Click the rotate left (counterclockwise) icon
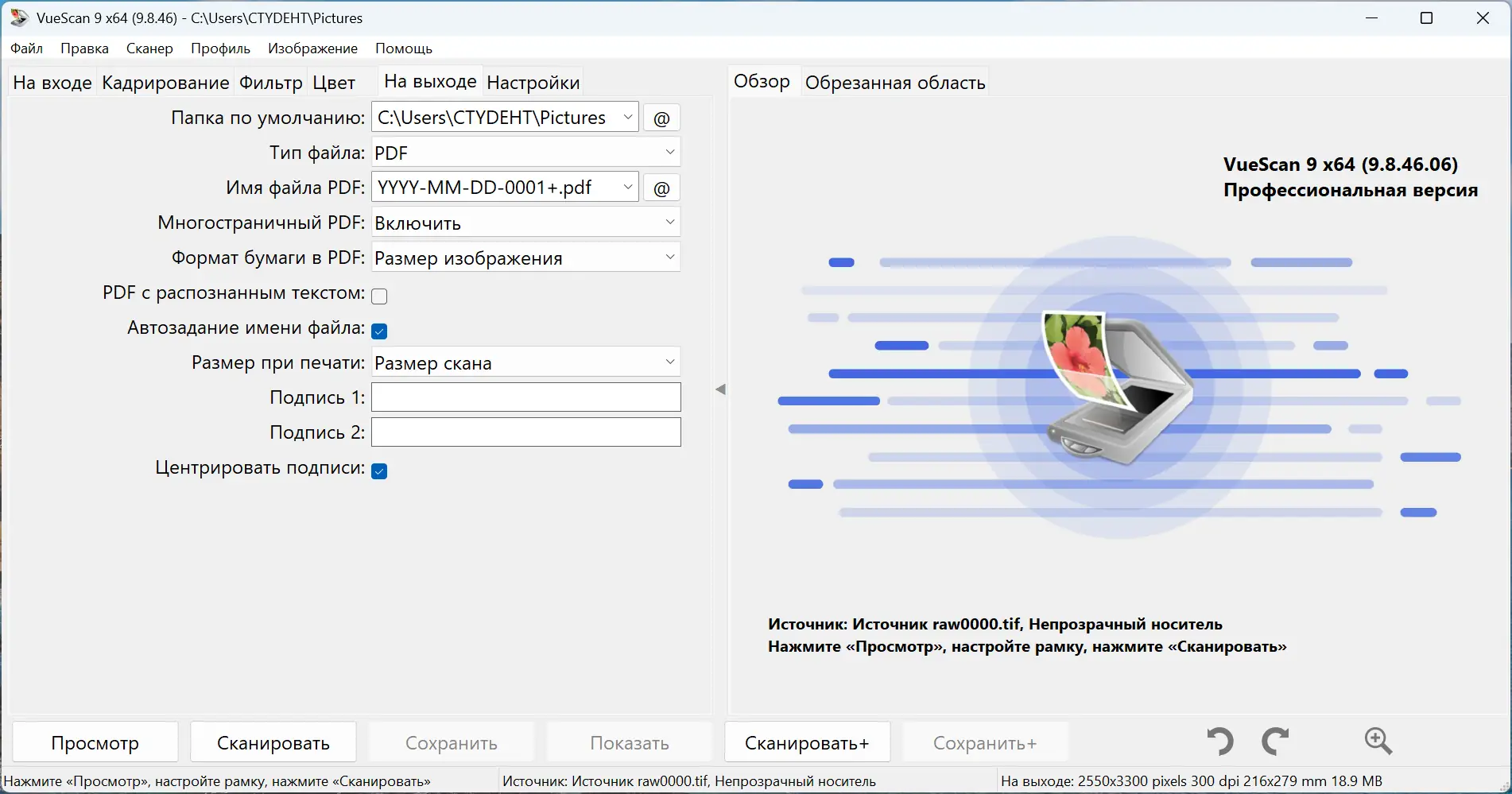This screenshot has height=794, width=1512. click(x=1220, y=741)
